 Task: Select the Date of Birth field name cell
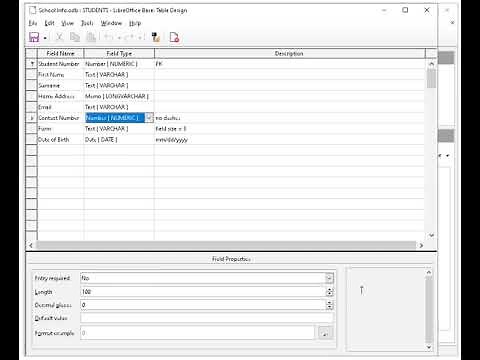60,140
